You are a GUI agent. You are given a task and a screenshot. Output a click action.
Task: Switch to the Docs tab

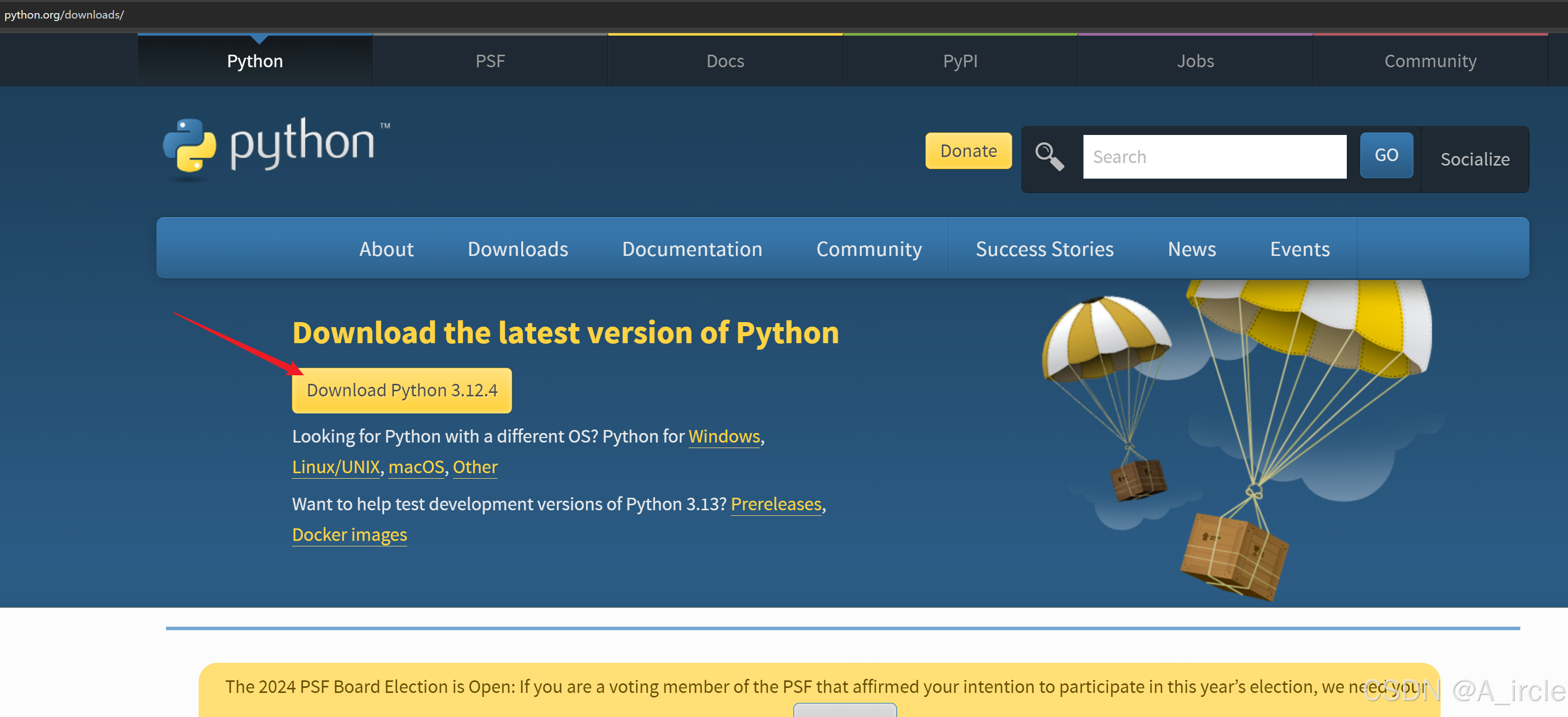[x=725, y=60]
